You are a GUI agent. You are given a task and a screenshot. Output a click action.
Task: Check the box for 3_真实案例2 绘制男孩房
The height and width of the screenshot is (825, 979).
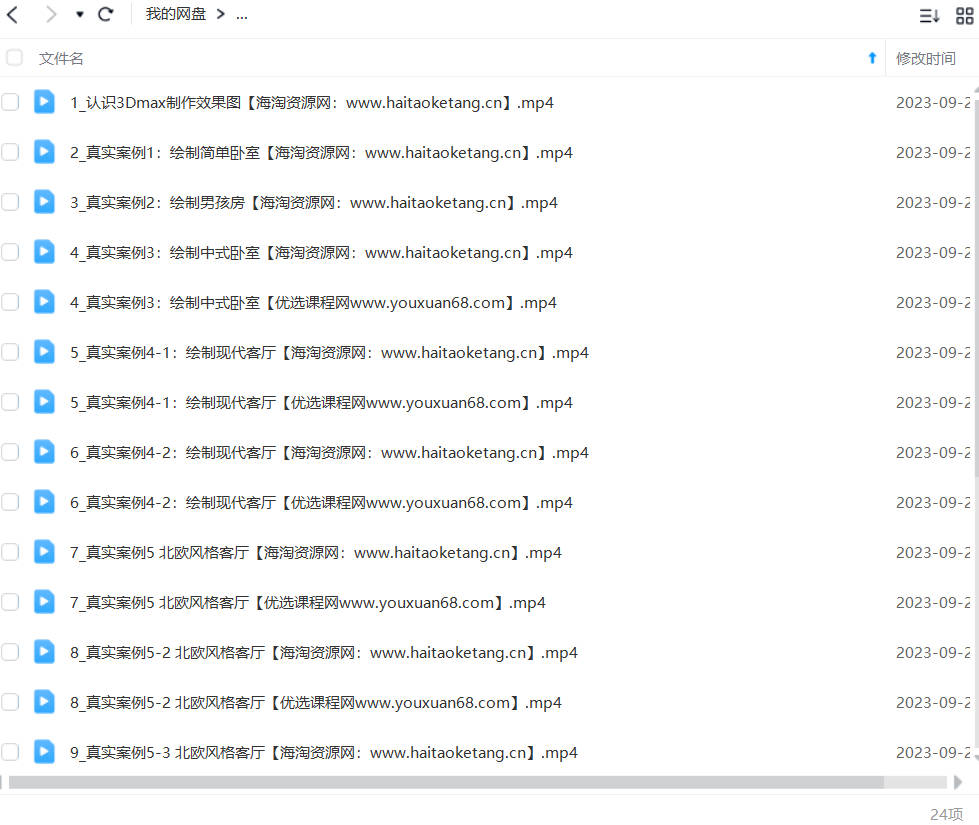[x=10, y=202]
